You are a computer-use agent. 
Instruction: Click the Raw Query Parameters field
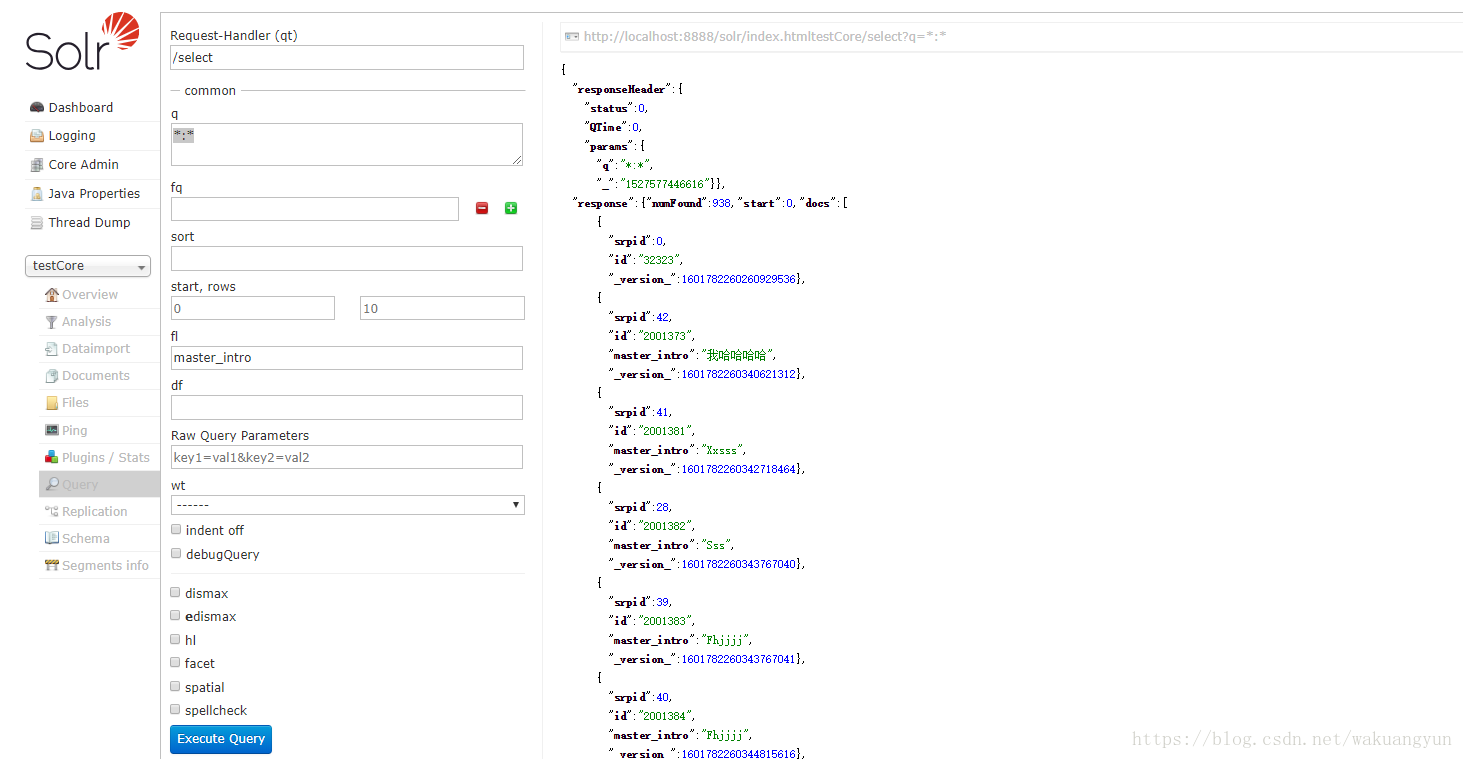click(347, 457)
